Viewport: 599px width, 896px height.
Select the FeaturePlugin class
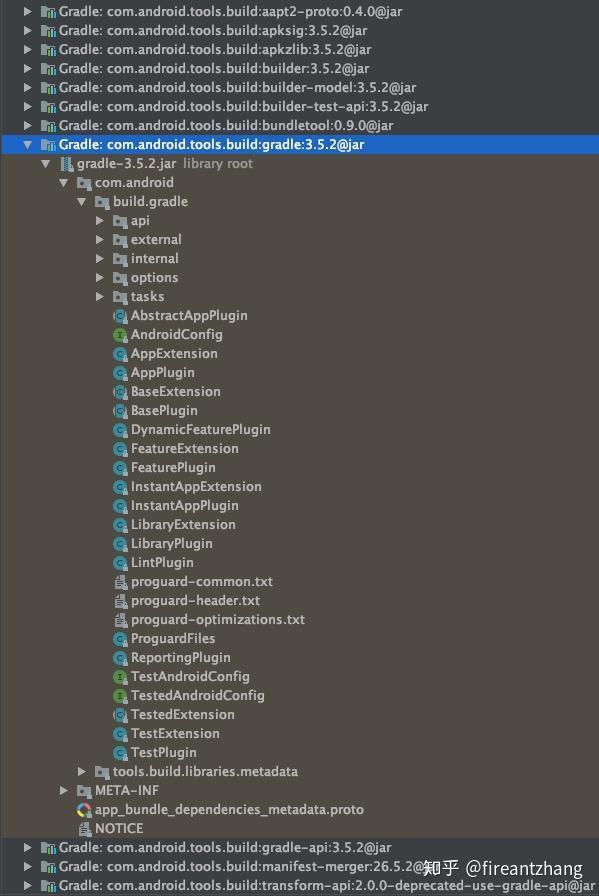[x=173, y=468]
